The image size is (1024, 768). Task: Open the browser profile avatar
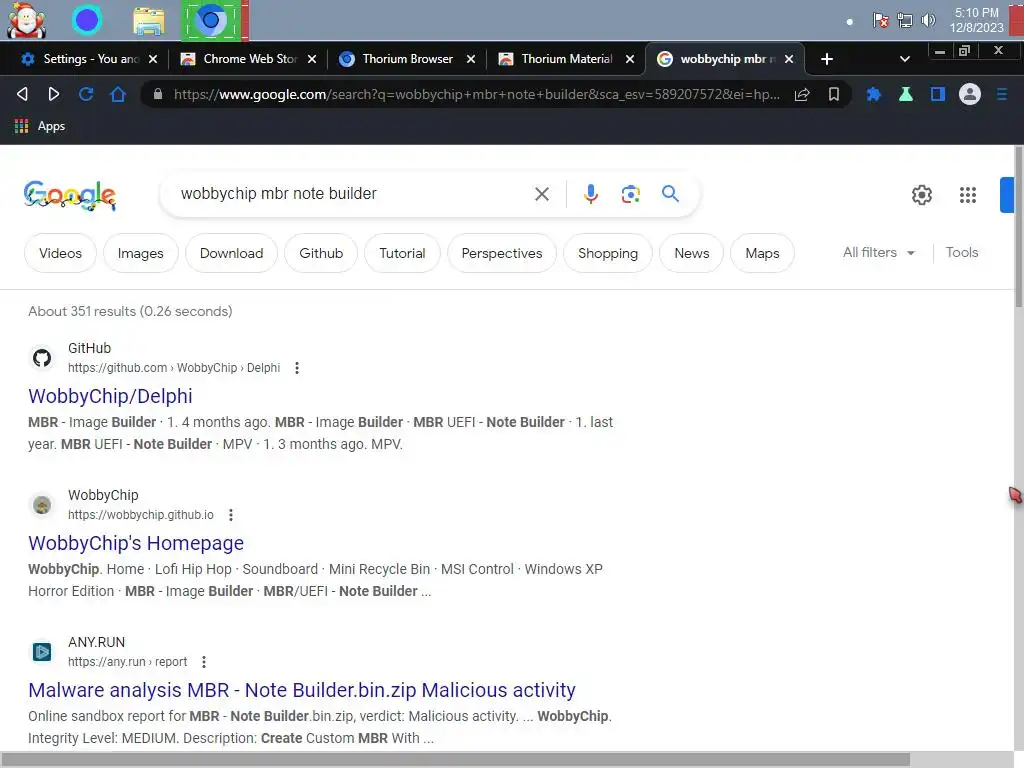(970, 94)
